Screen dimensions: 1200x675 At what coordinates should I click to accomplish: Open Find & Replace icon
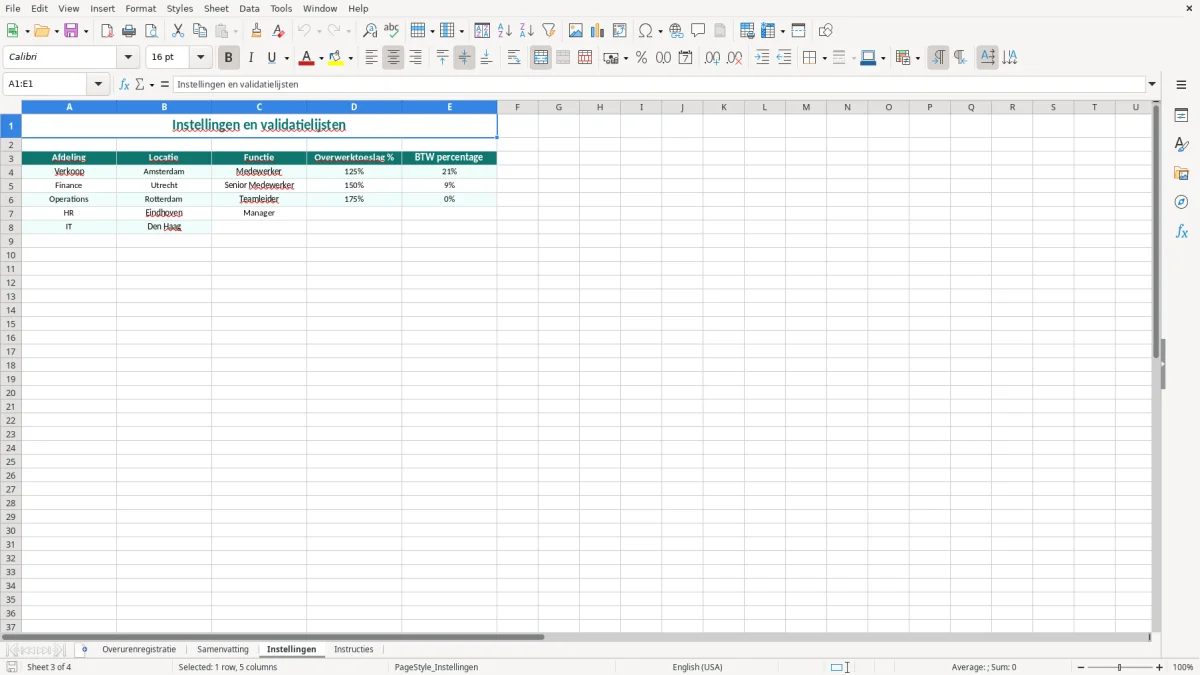coord(370,31)
